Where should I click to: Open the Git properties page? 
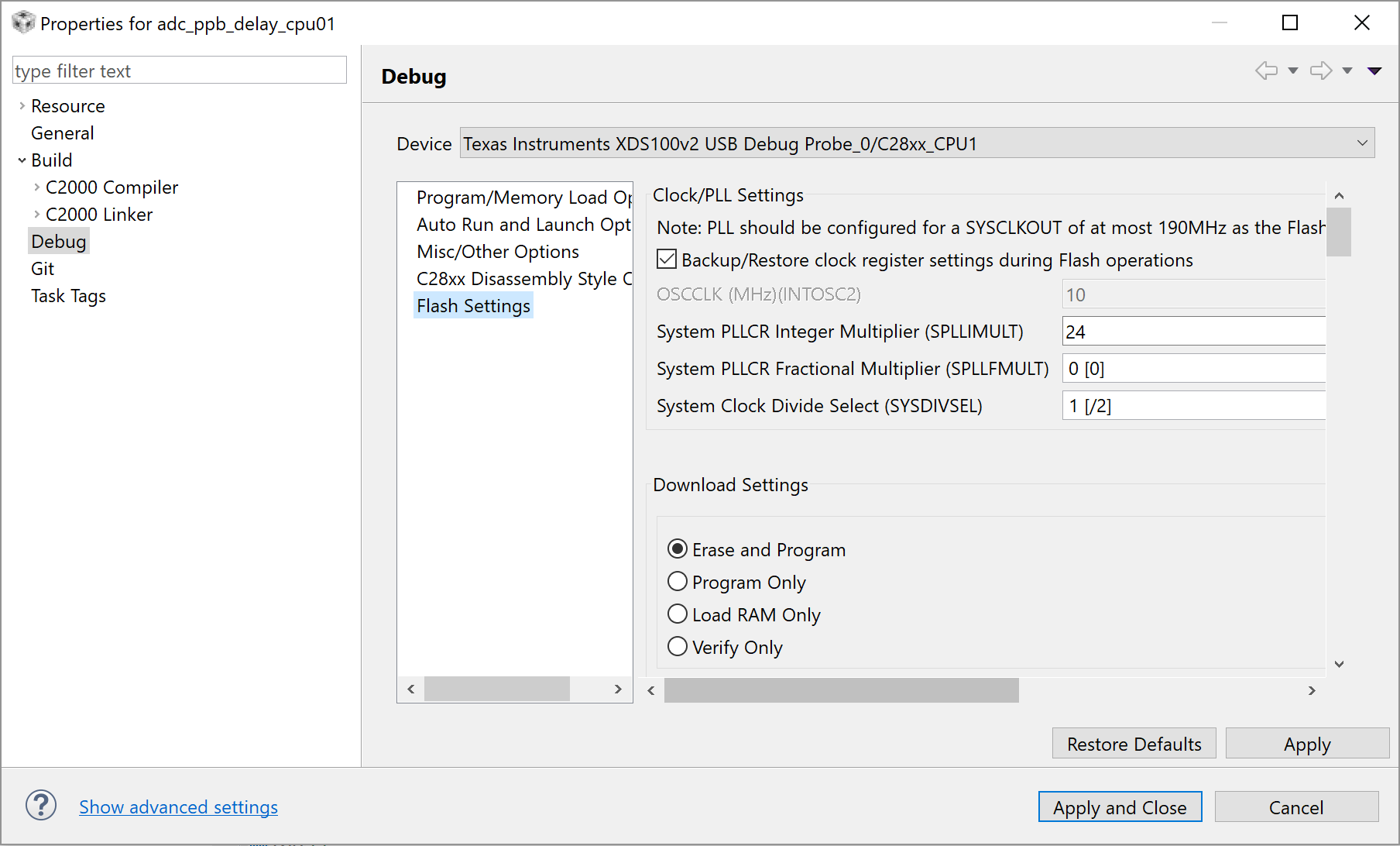tap(43, 269)
